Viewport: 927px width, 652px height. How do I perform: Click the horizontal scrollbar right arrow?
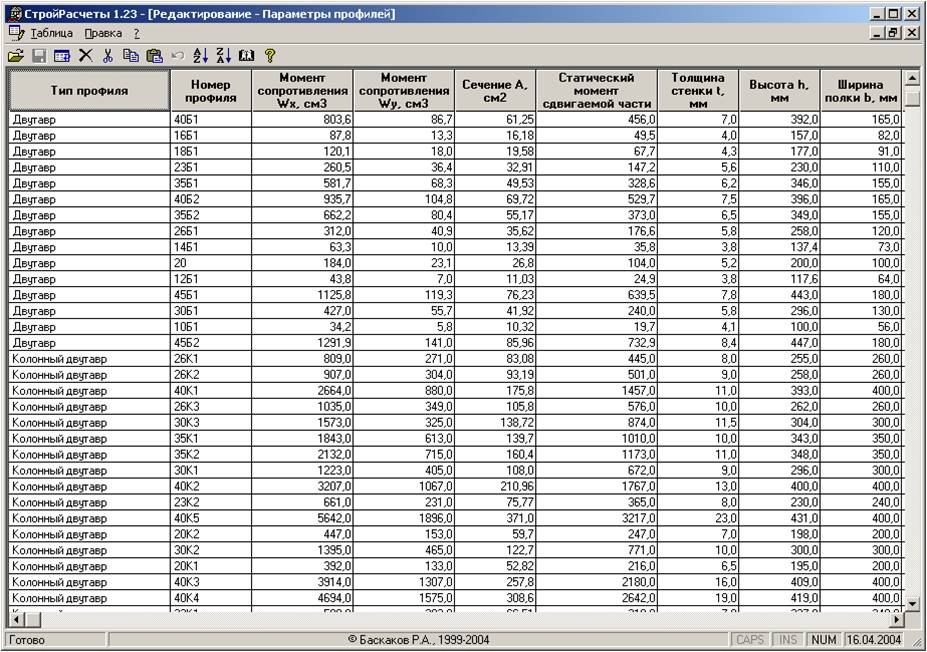897,619
